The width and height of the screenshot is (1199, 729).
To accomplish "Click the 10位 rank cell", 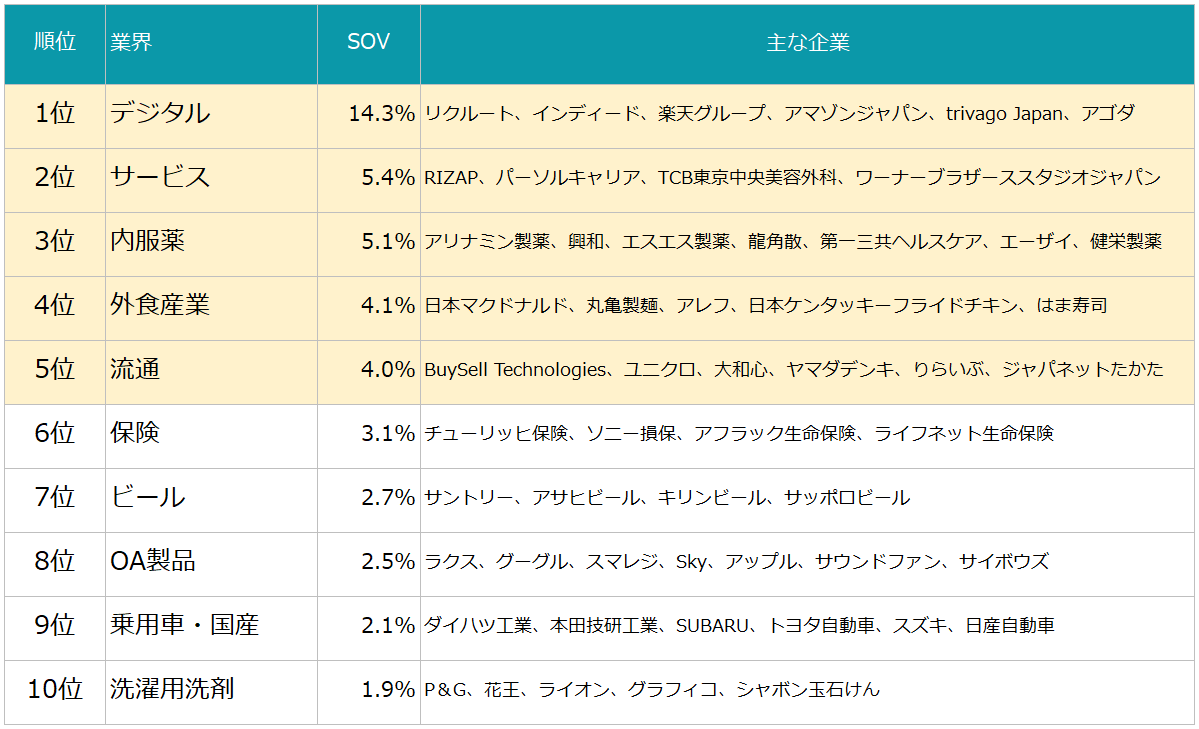I will [55, 692].
